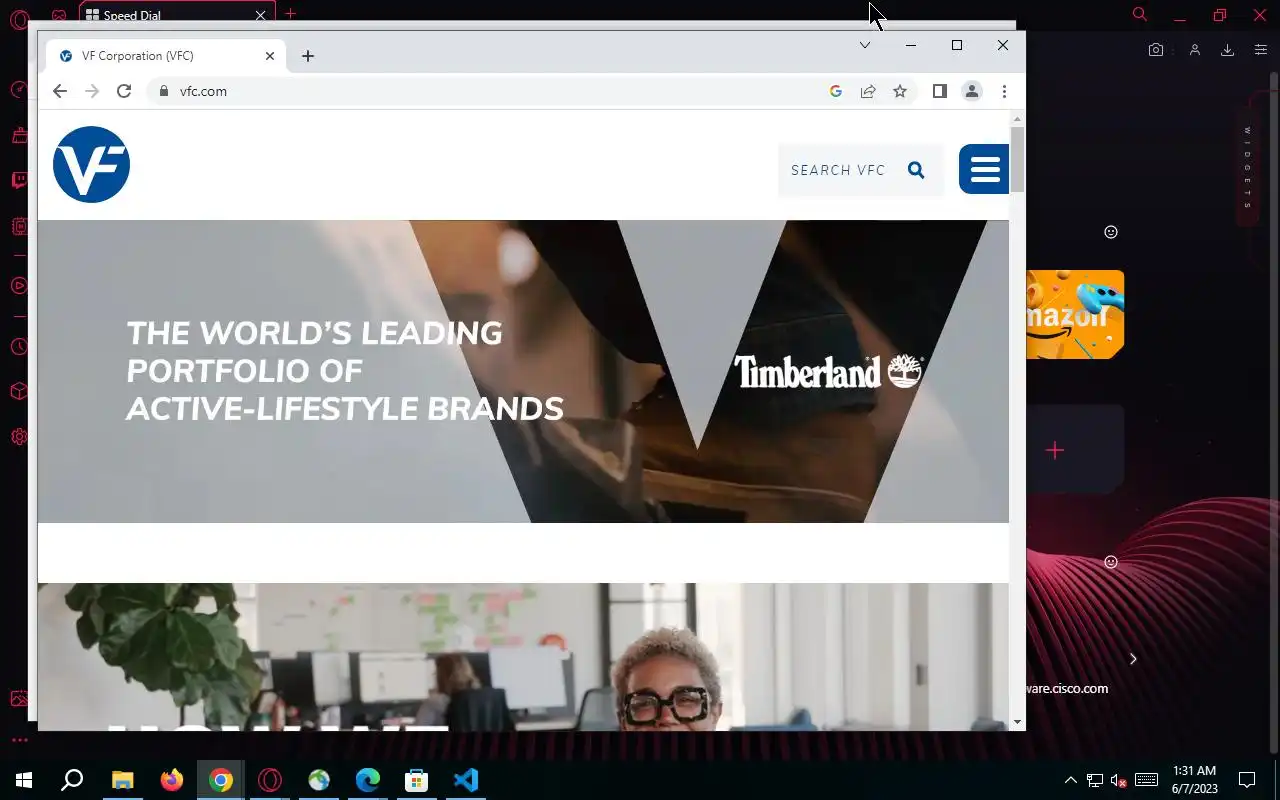Open the cube extensions icon in Opera's sidebar

click(19, 392)
